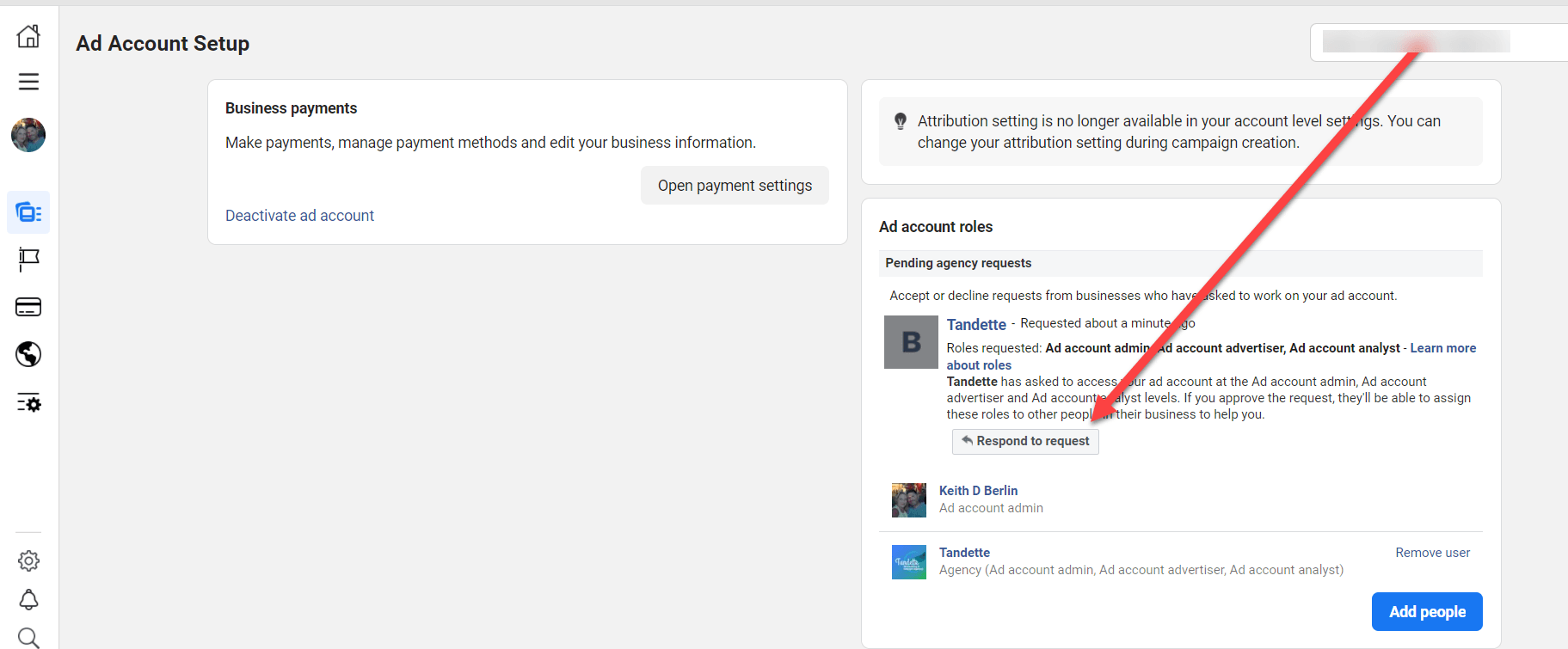
Task: Open the home icon in sidebar
Action: pyautogui.click(x=28, y=35)
